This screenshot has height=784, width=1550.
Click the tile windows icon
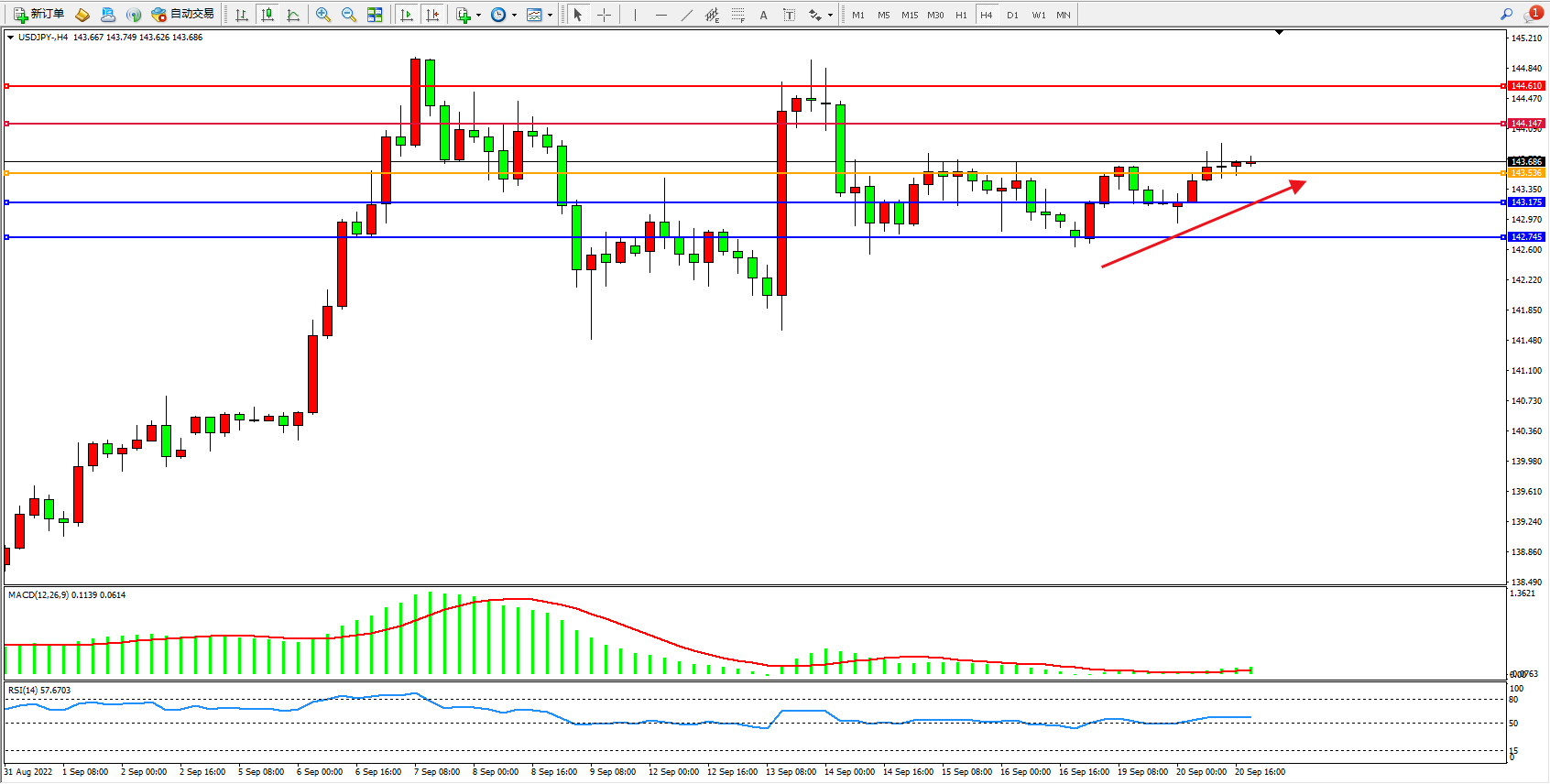point(375,15)
